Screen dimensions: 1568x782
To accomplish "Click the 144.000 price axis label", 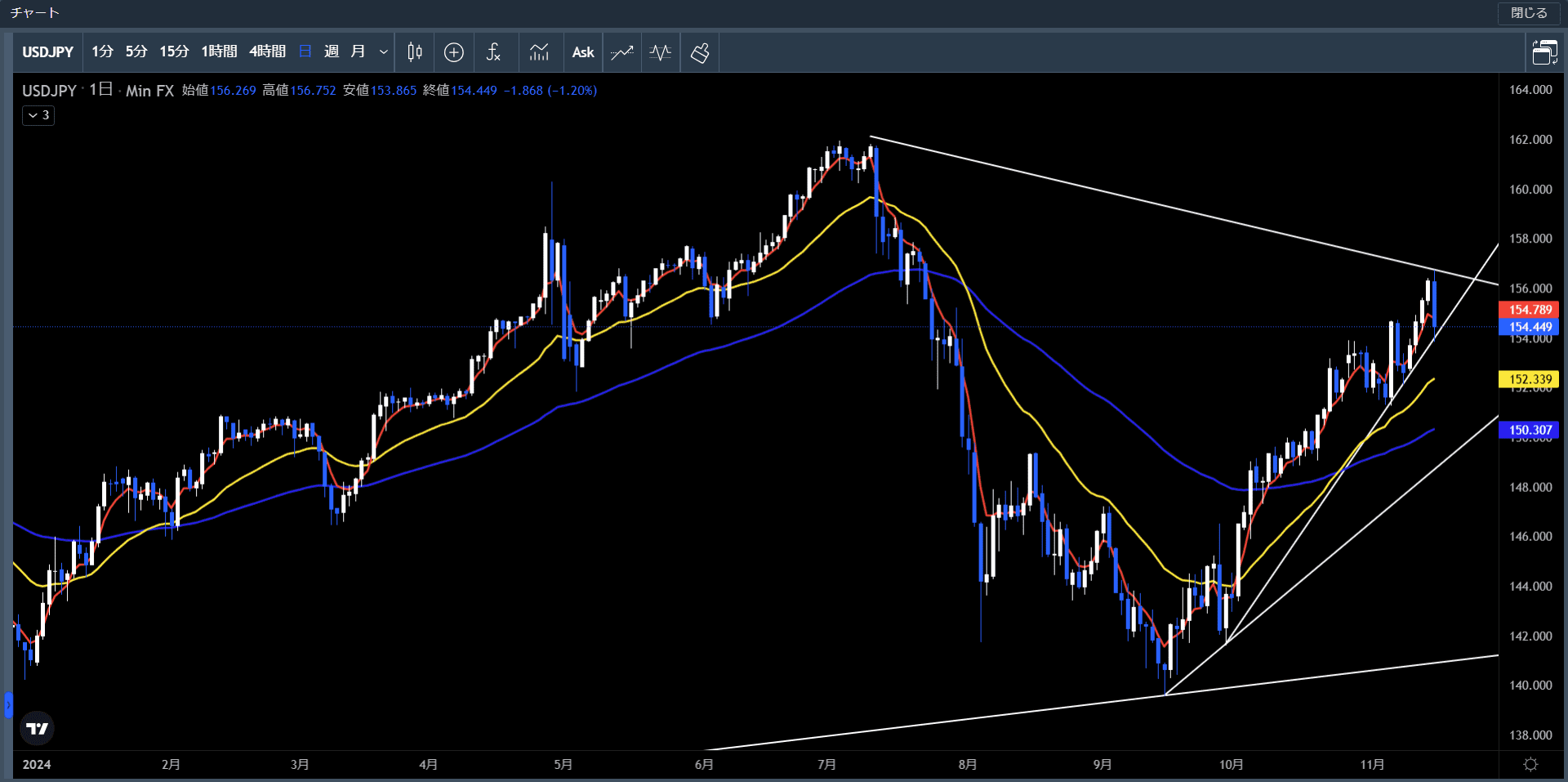I will click(1530, 587).
